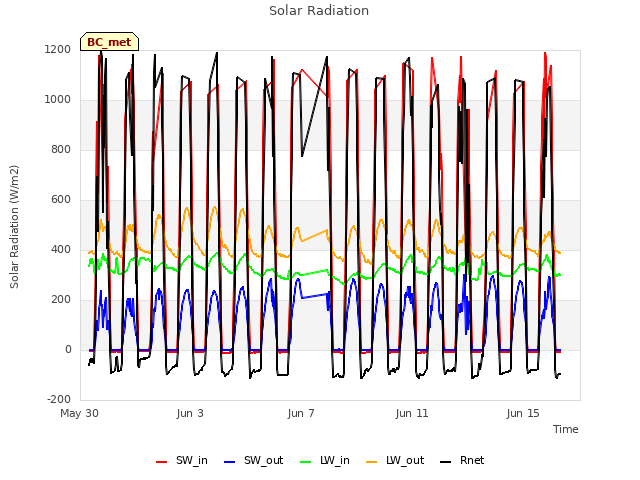Click the 1200 y-axis tick label
Viewport: 640px width, 480px height.
(x=58, y=49)
